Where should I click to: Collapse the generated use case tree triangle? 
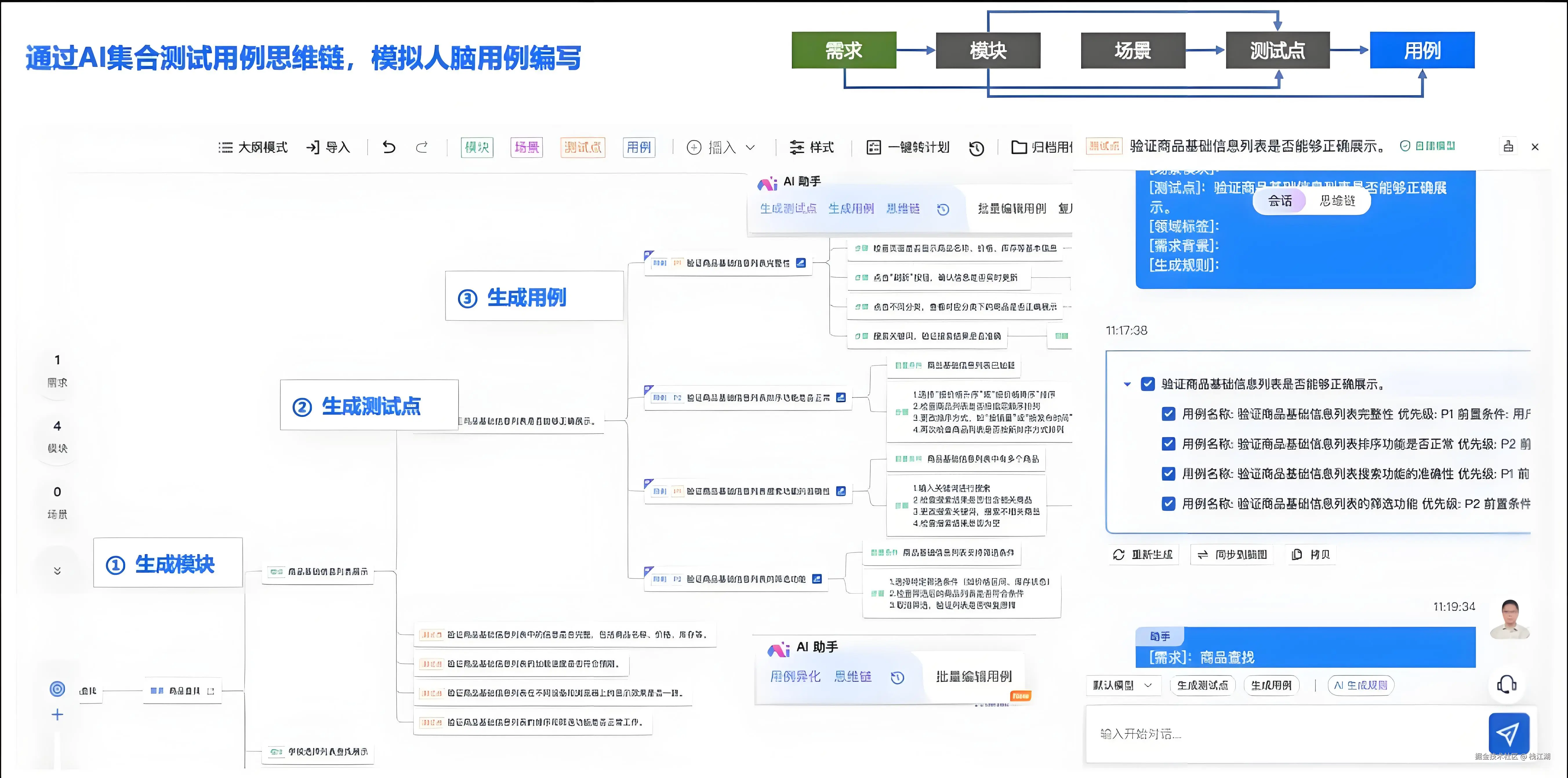[1127, 384]
